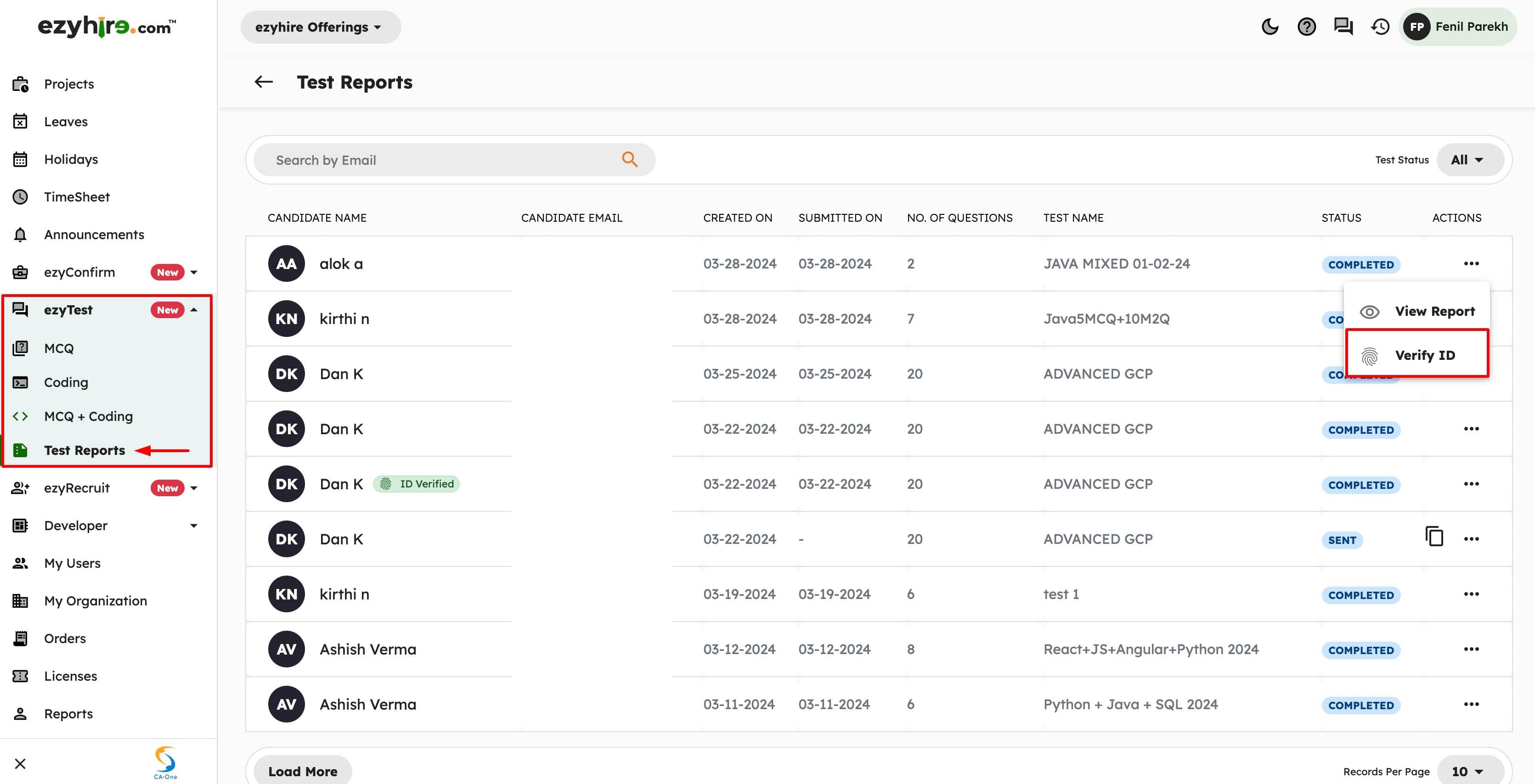The height and width of the screenshot is (784, 1535).
Task: Open the MCQ menu item
Action: tap(59, 348)
